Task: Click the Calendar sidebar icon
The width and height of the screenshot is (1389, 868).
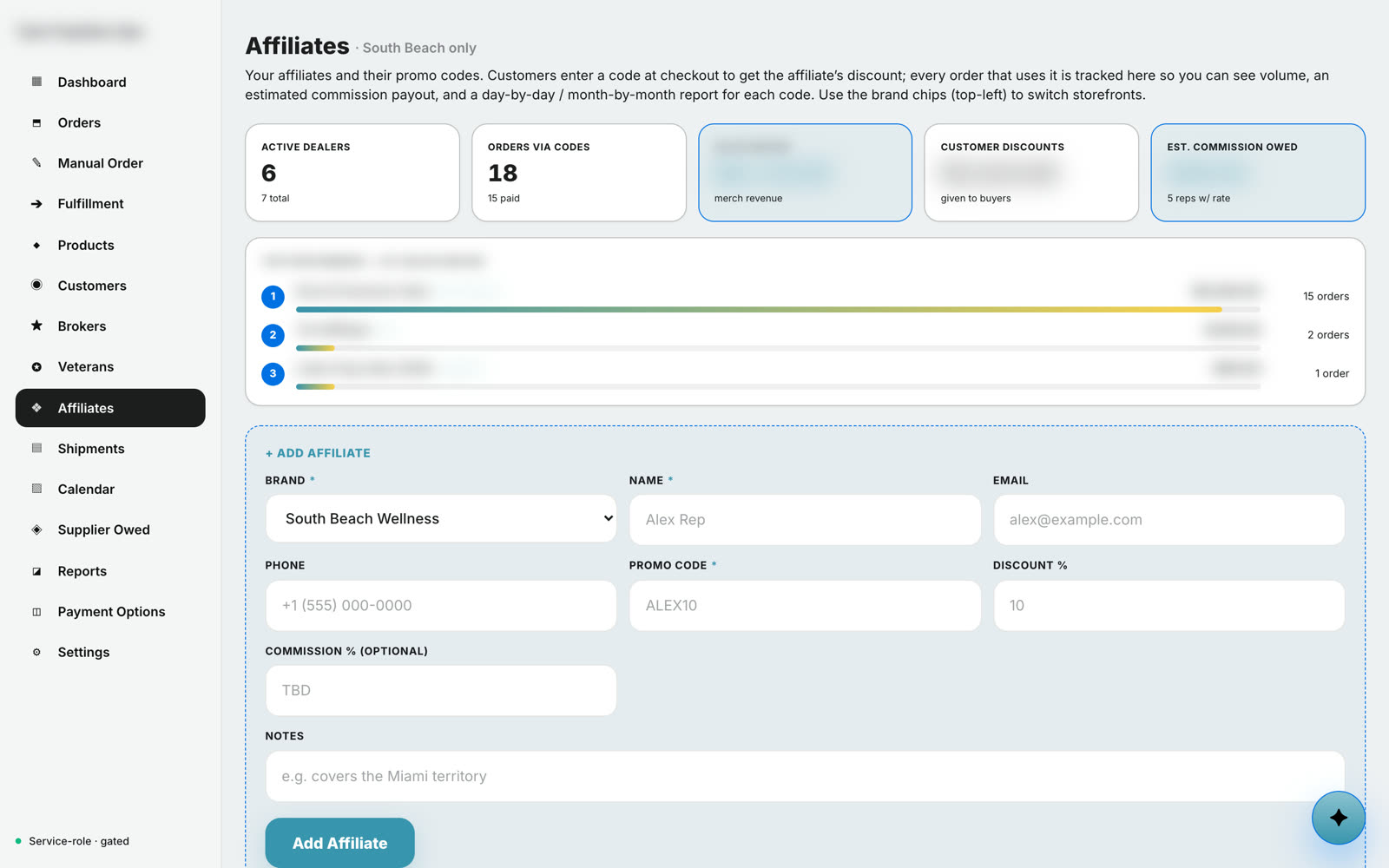Action: click(x=36, y=489)
